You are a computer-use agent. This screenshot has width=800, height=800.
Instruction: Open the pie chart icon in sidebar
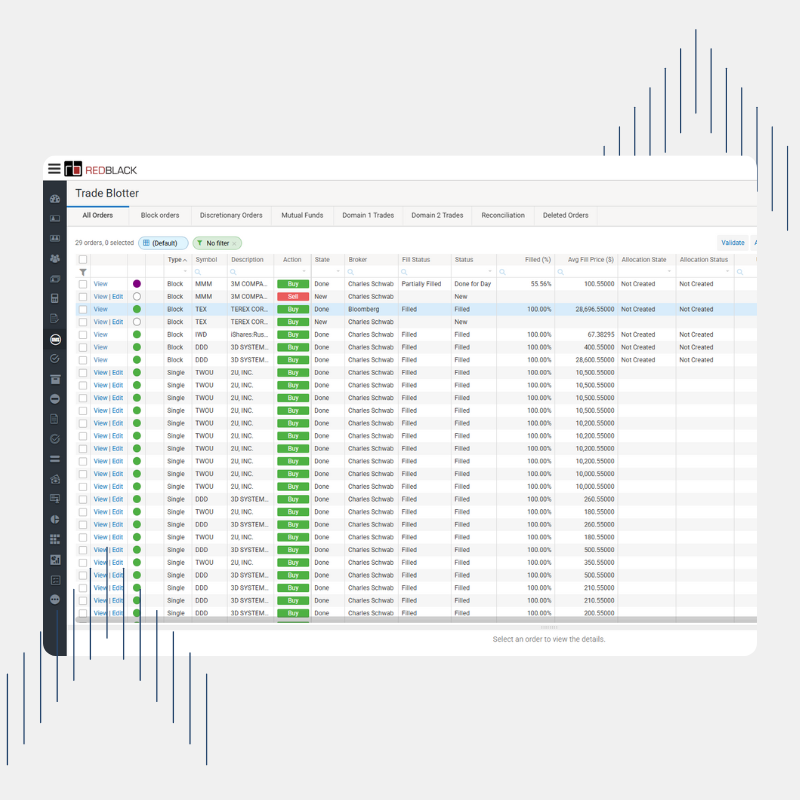pyautogui.click(x=55, y=519)
